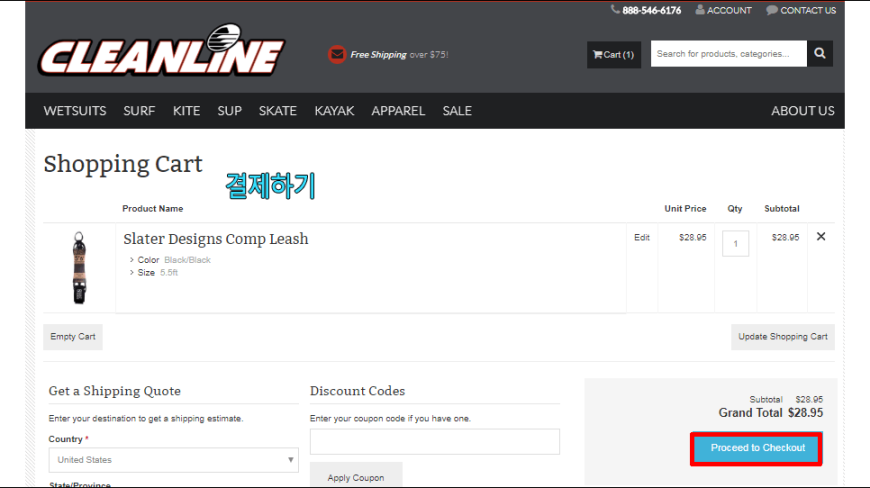Open the Kayak menu
Image resolution: width=870 pixels, height=488 pixels.
tap(335, 111)
